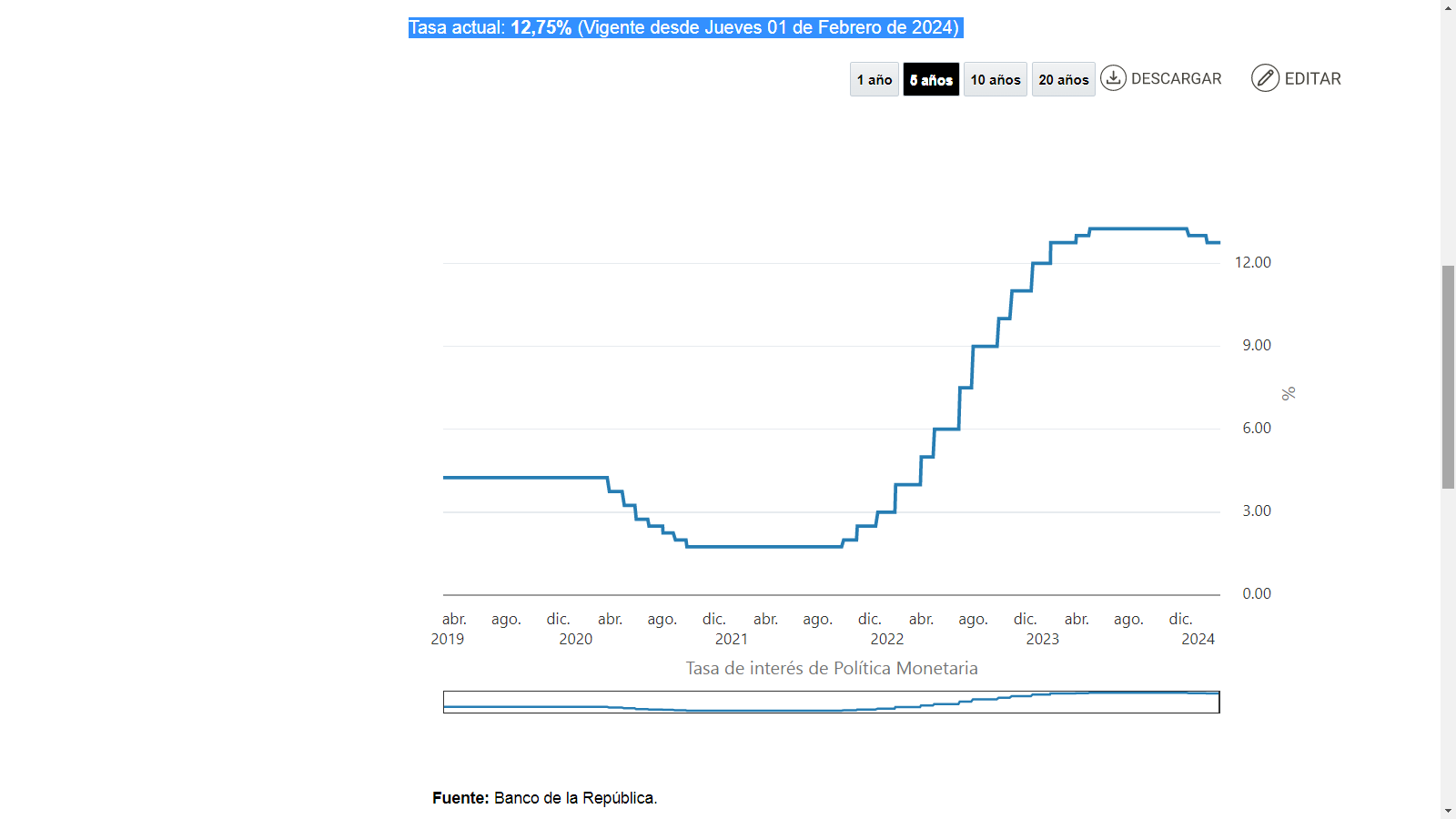
Task: Click the Tasa de interés de Política Monetaria title
Action: [x=832, y=668]
